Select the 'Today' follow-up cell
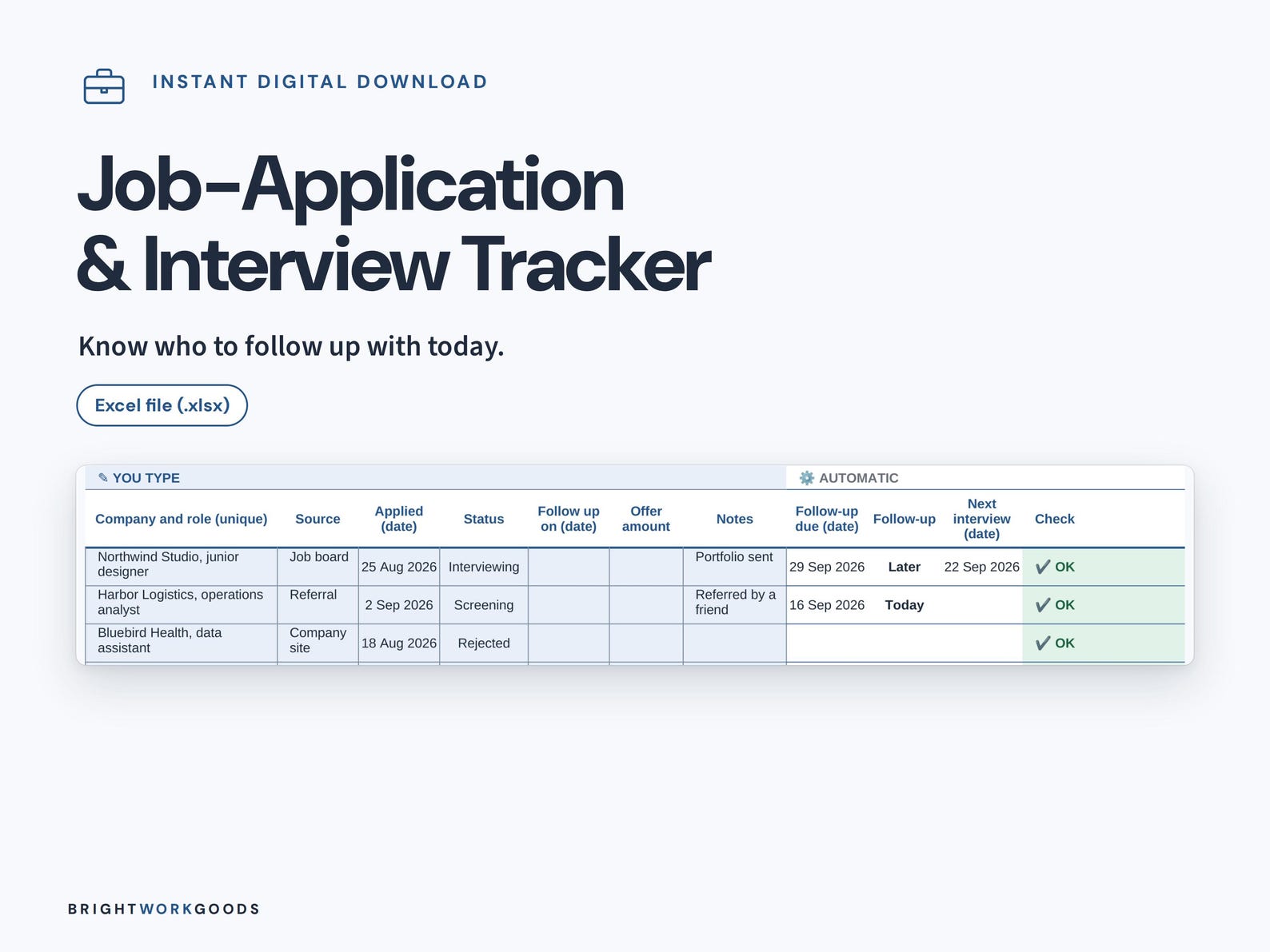The image size is (1270, 952). (905, 605)
